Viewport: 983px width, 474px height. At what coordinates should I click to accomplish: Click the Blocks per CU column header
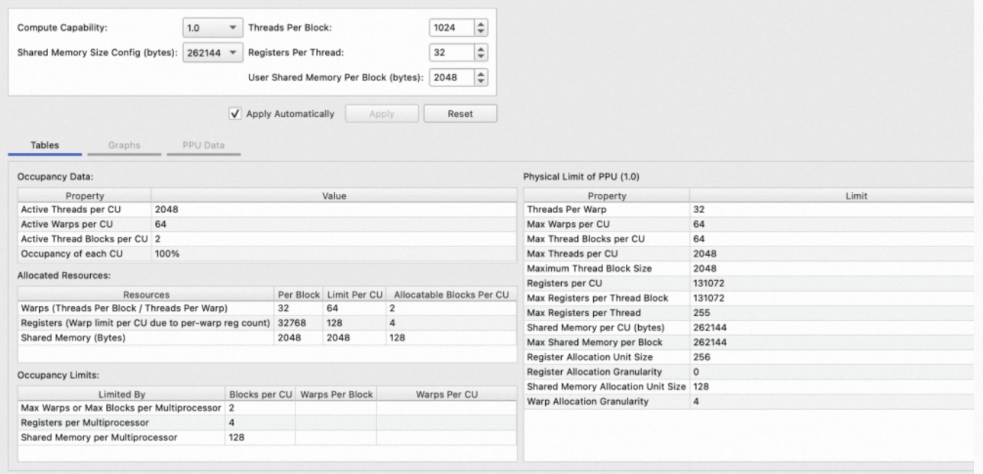[260, 394]
